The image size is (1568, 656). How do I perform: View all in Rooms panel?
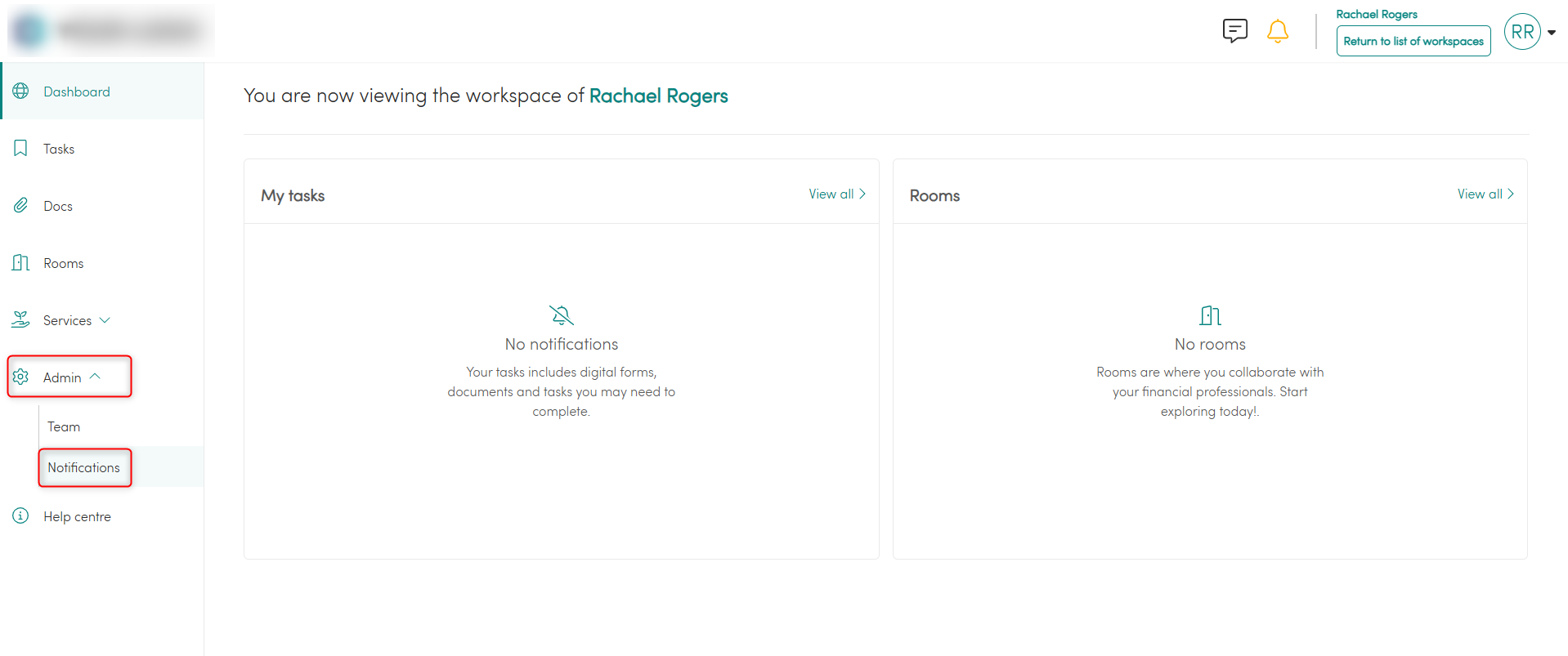point(1485,194)
